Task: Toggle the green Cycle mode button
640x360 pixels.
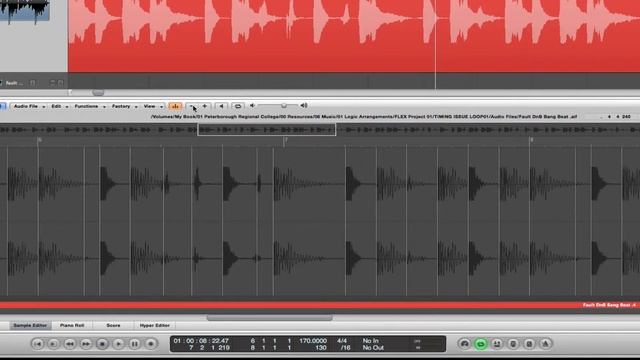Action: click(x=481, y=344)
